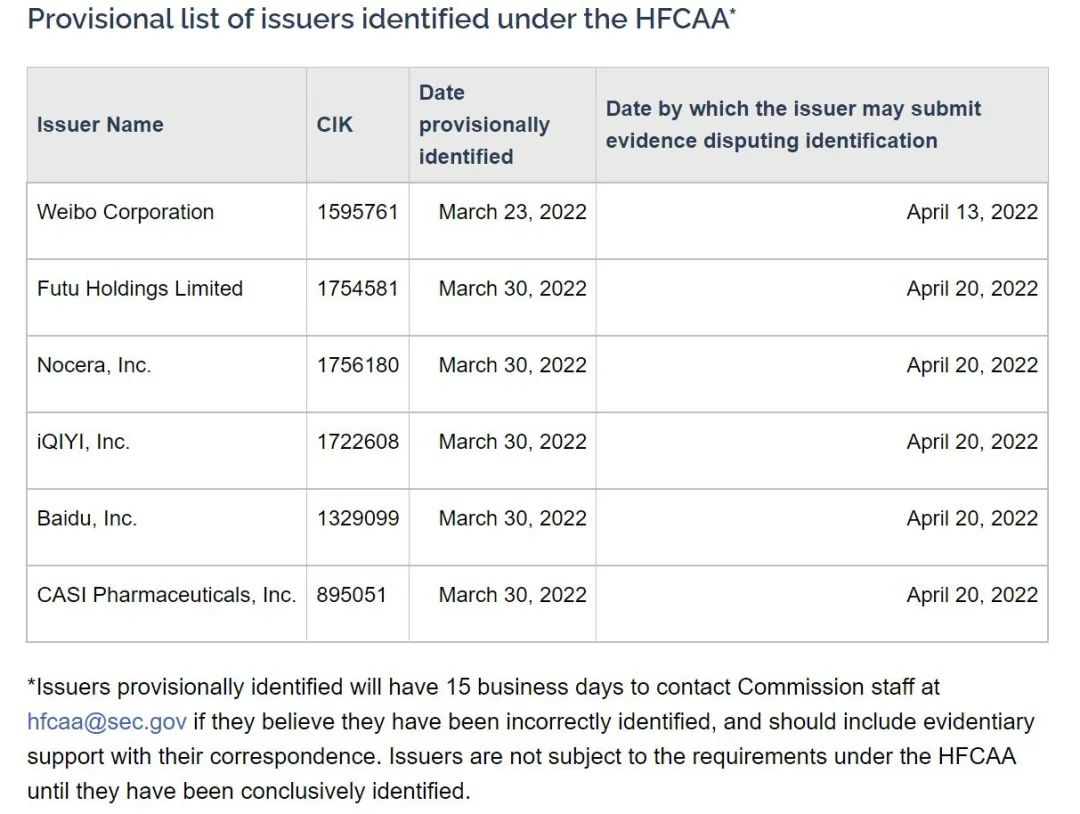Image resolution: width=1080 pixels, height=814 pixels.
Task: Click the Provisional list of issuers heading
Action: coord(381,19)
